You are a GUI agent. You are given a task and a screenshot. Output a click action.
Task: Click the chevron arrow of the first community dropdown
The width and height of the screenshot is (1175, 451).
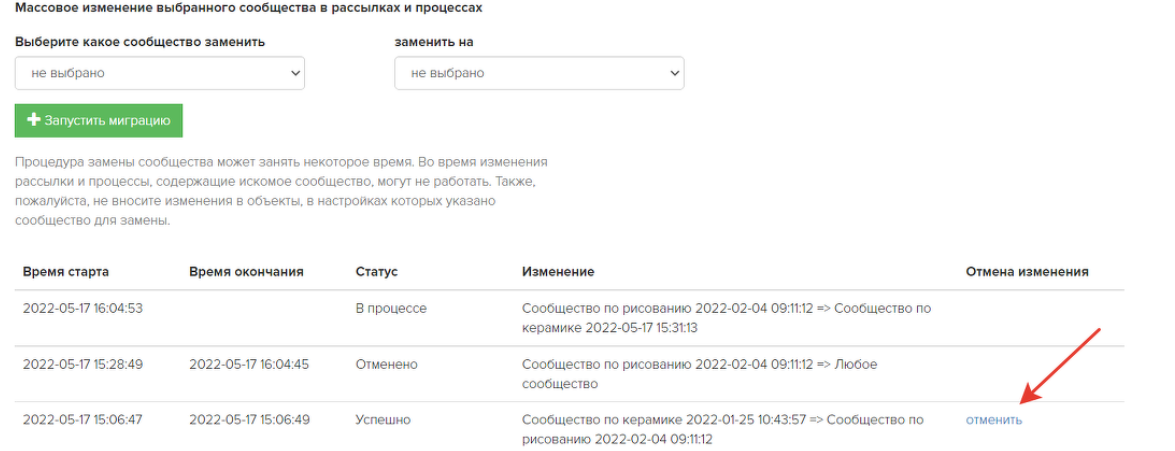(x=294, y=73)
